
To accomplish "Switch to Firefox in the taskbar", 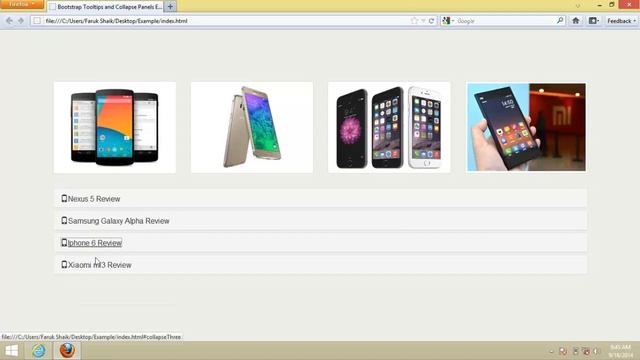I will (x=67, y=351).
